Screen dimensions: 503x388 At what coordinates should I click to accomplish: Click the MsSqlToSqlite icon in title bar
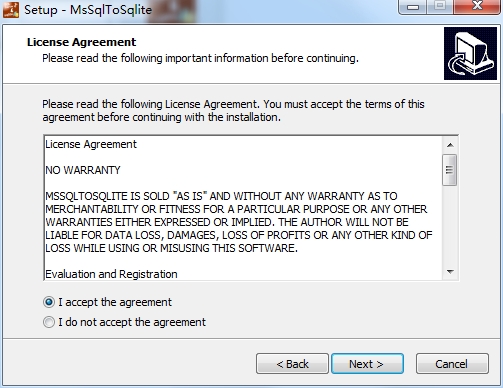(x=10, y=9)
